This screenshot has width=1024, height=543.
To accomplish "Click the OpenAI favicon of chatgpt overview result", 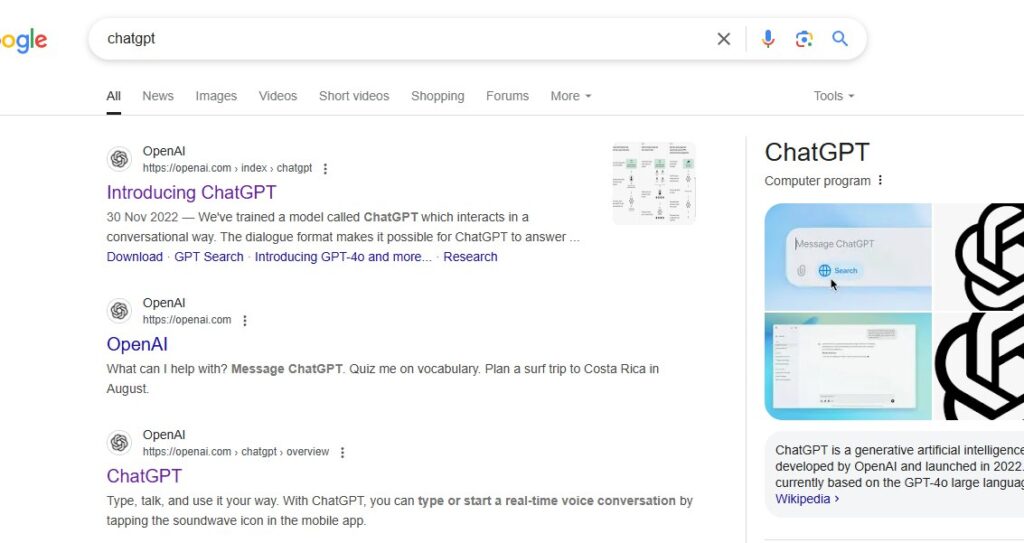I will [x=120, y=442].
